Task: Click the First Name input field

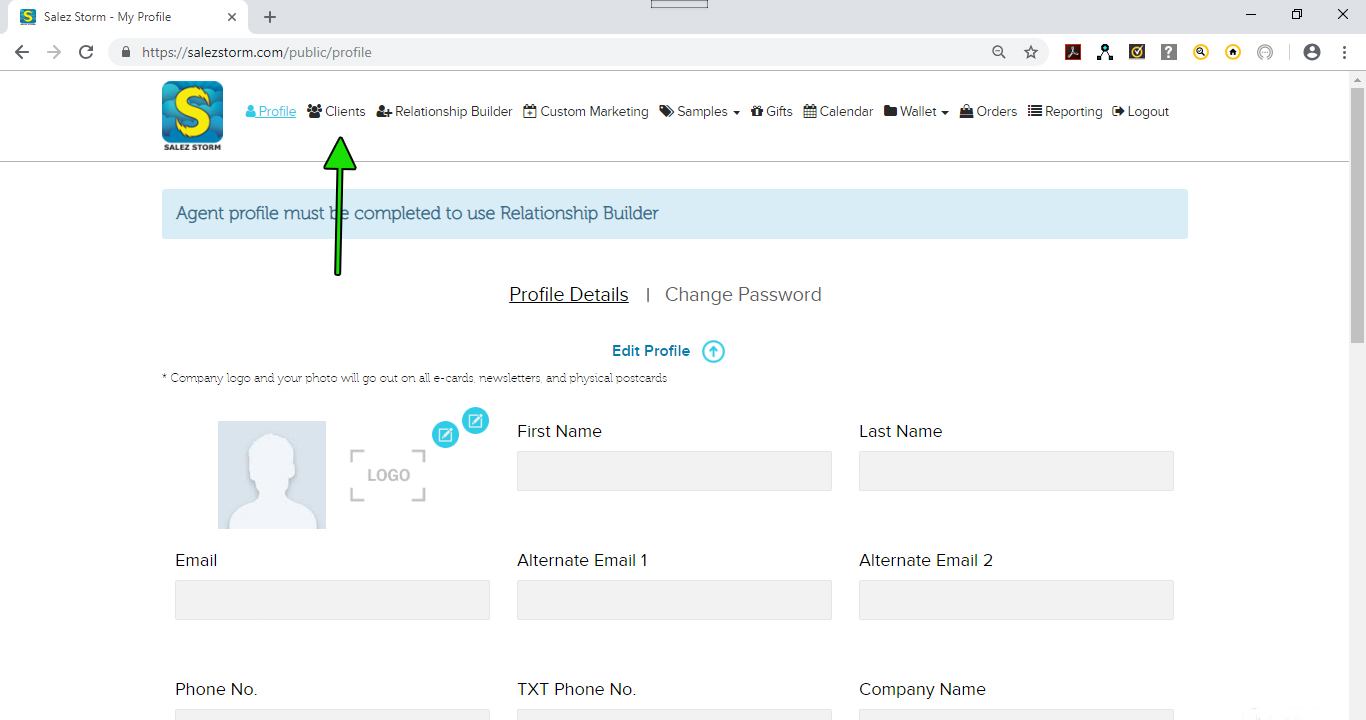Action: pos(674,471)
